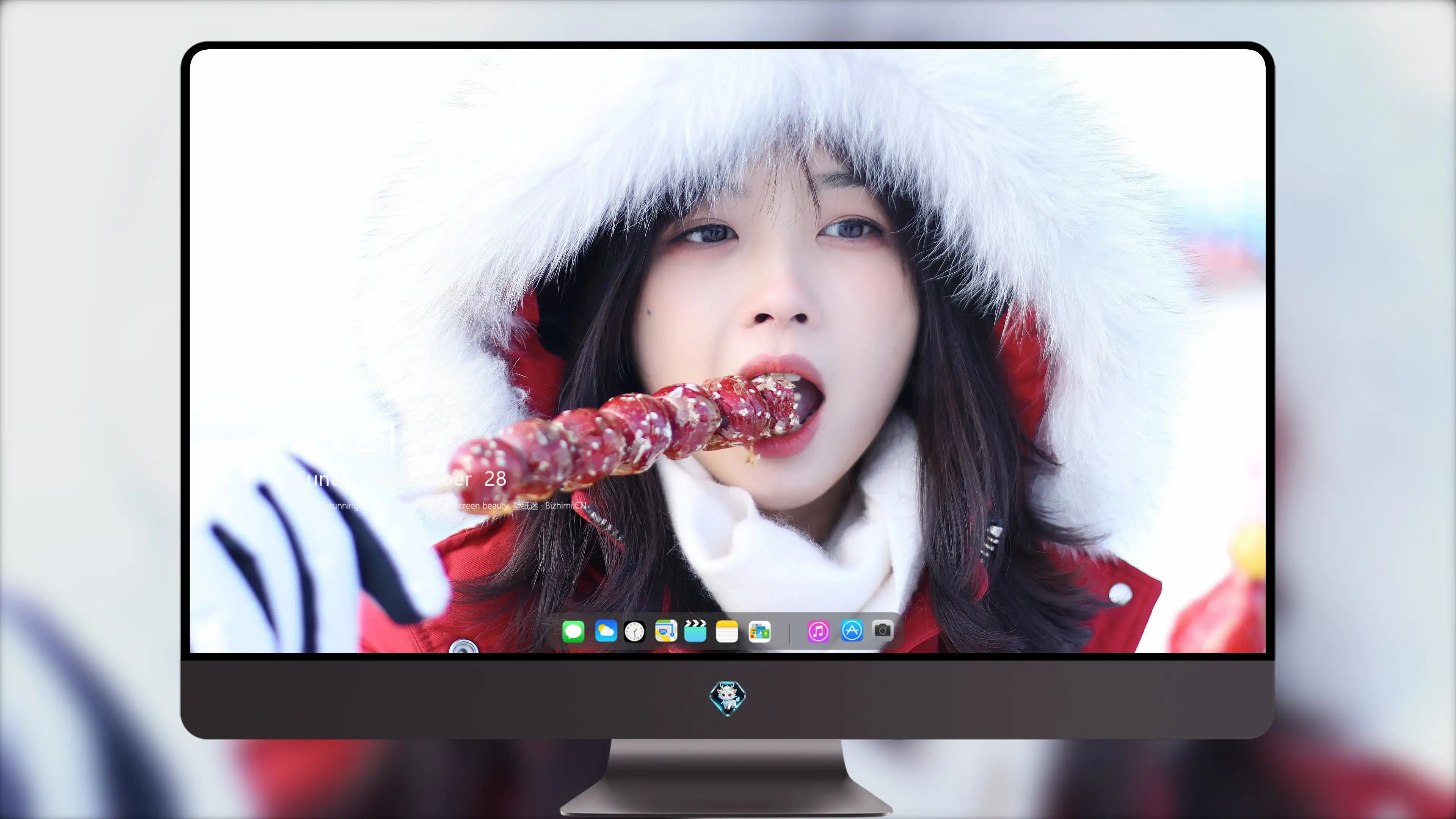Image resolution: width=1456 pixels, height=819 pixels.
Task: Open the blue App Store icon
Action: [x=852, y=630]
